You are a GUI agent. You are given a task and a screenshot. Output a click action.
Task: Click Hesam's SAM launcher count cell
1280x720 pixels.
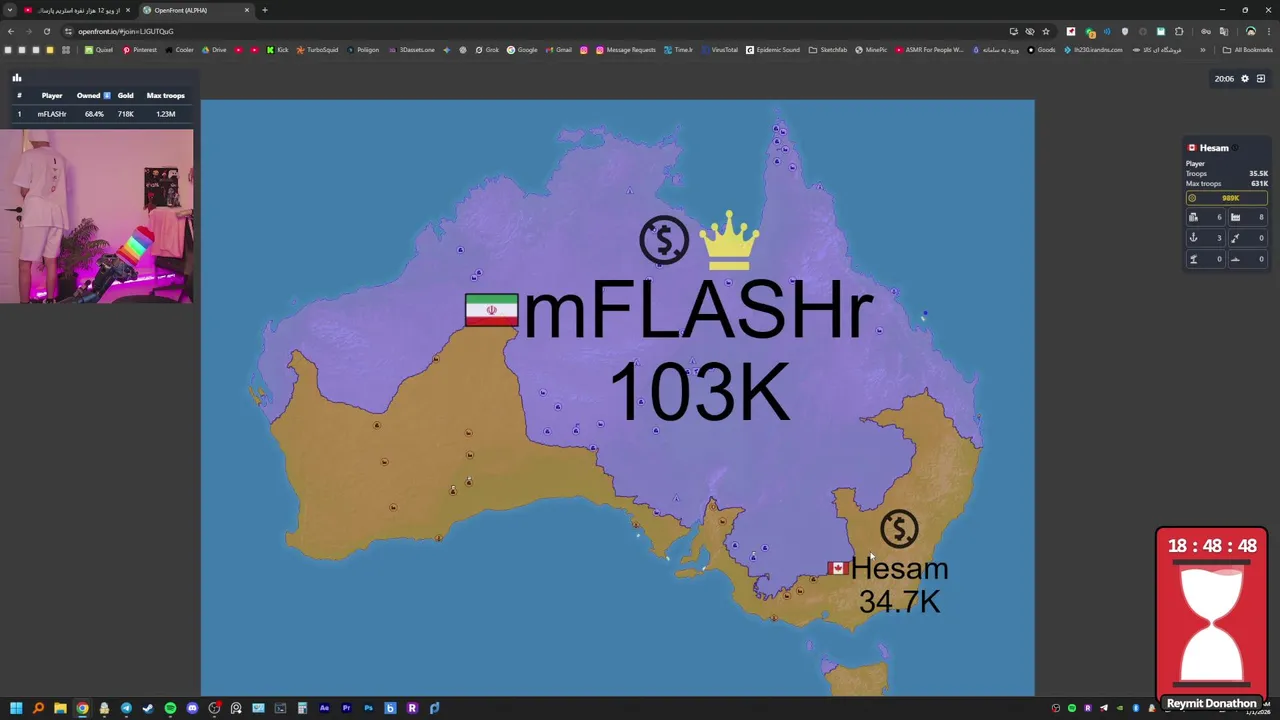[x=1204, y=259]
